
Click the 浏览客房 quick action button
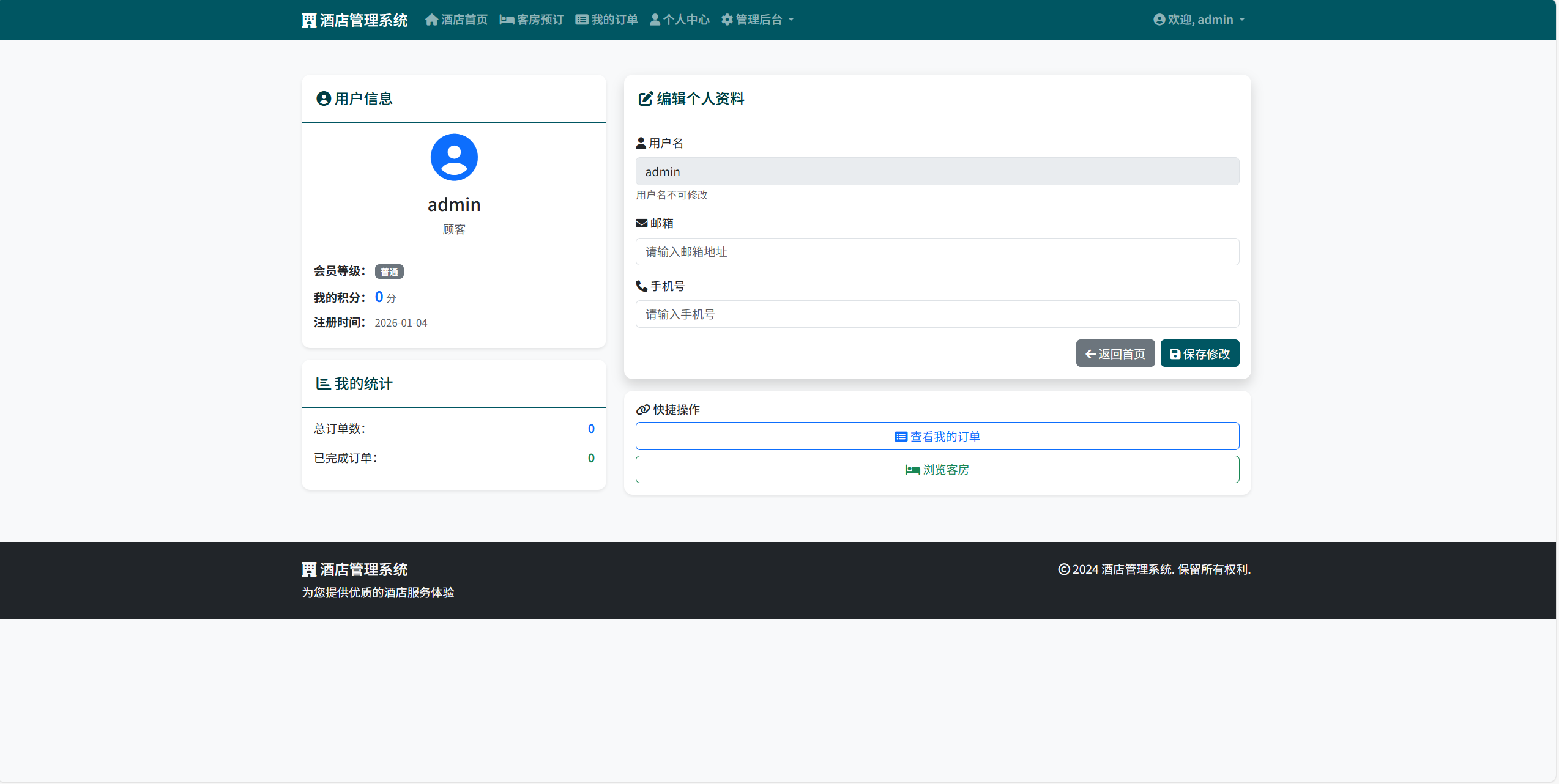click(x=937, y=469)
